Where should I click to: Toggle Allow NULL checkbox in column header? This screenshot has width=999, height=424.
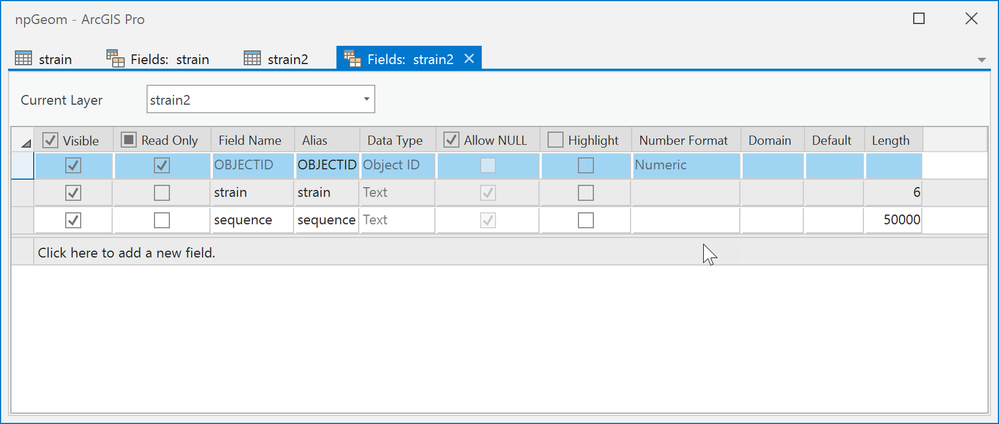point(452,141)
